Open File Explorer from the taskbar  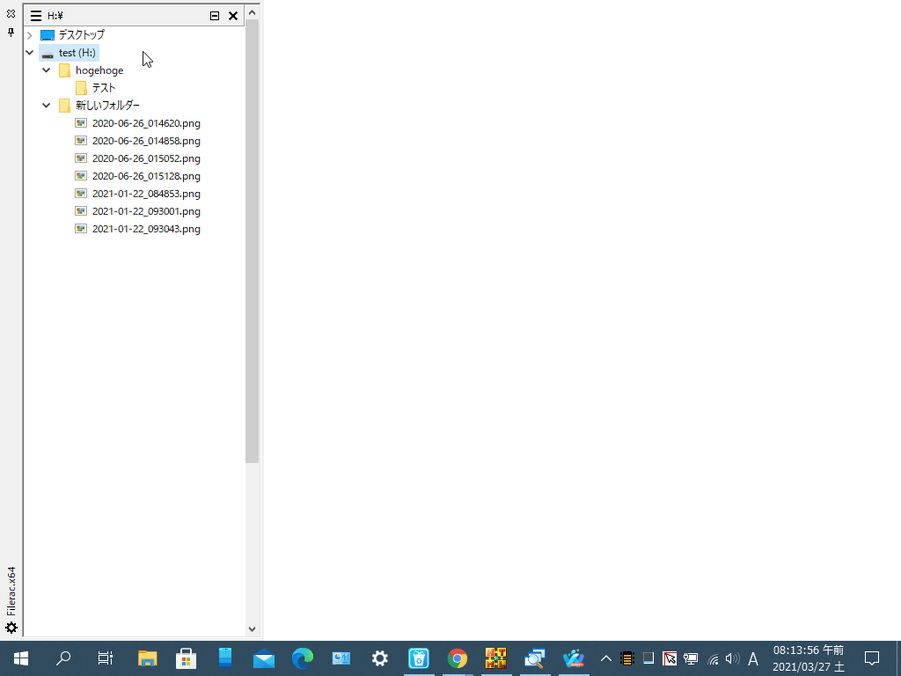(148, 658)
